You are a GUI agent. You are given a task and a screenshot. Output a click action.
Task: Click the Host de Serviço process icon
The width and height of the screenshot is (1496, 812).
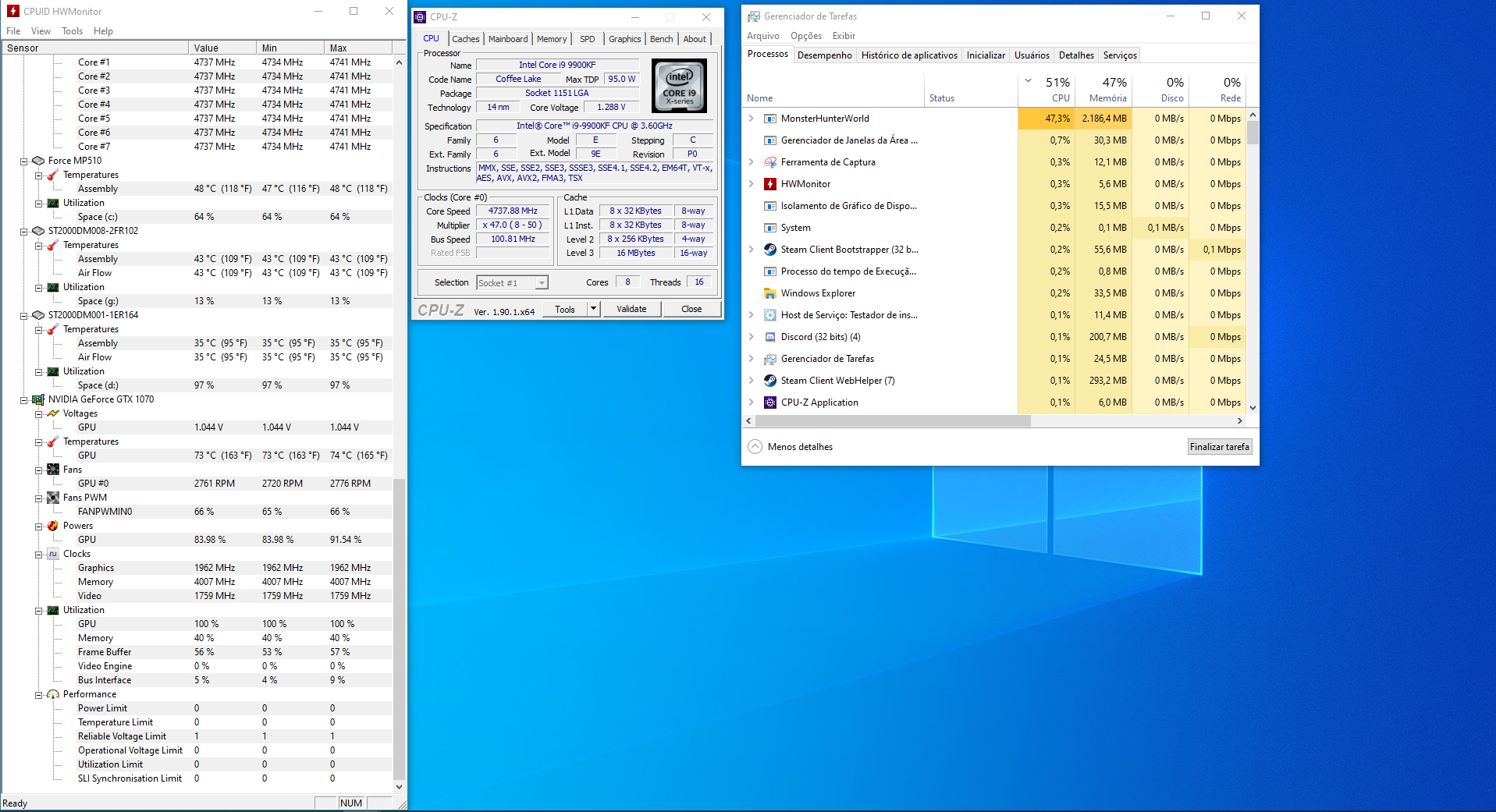(769, 315)
